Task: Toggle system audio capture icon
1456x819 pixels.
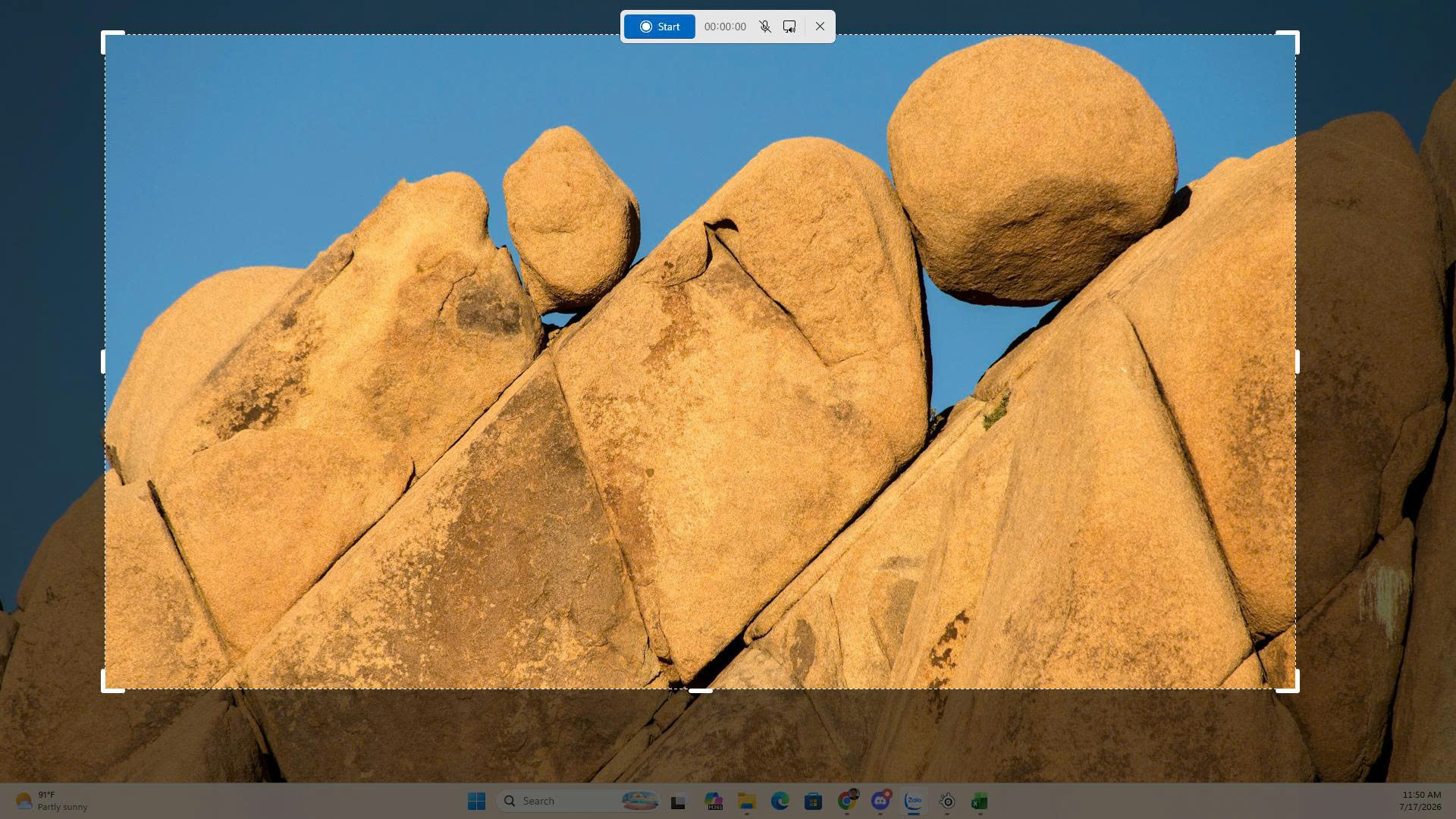Action: pos(789,27)
